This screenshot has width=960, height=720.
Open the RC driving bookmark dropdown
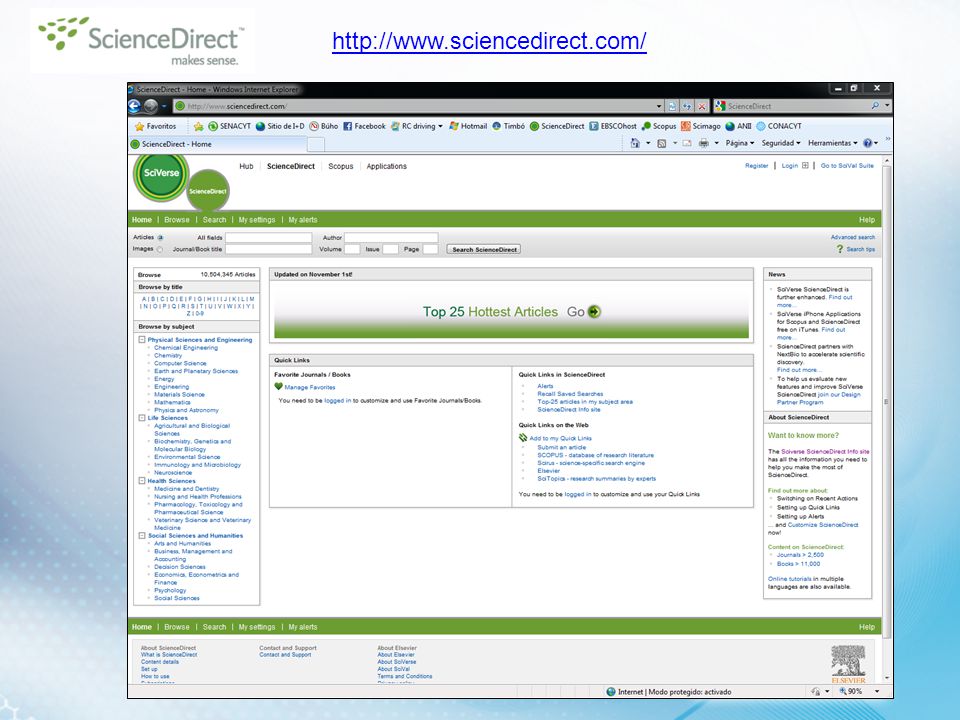click(x=440, y=127)
